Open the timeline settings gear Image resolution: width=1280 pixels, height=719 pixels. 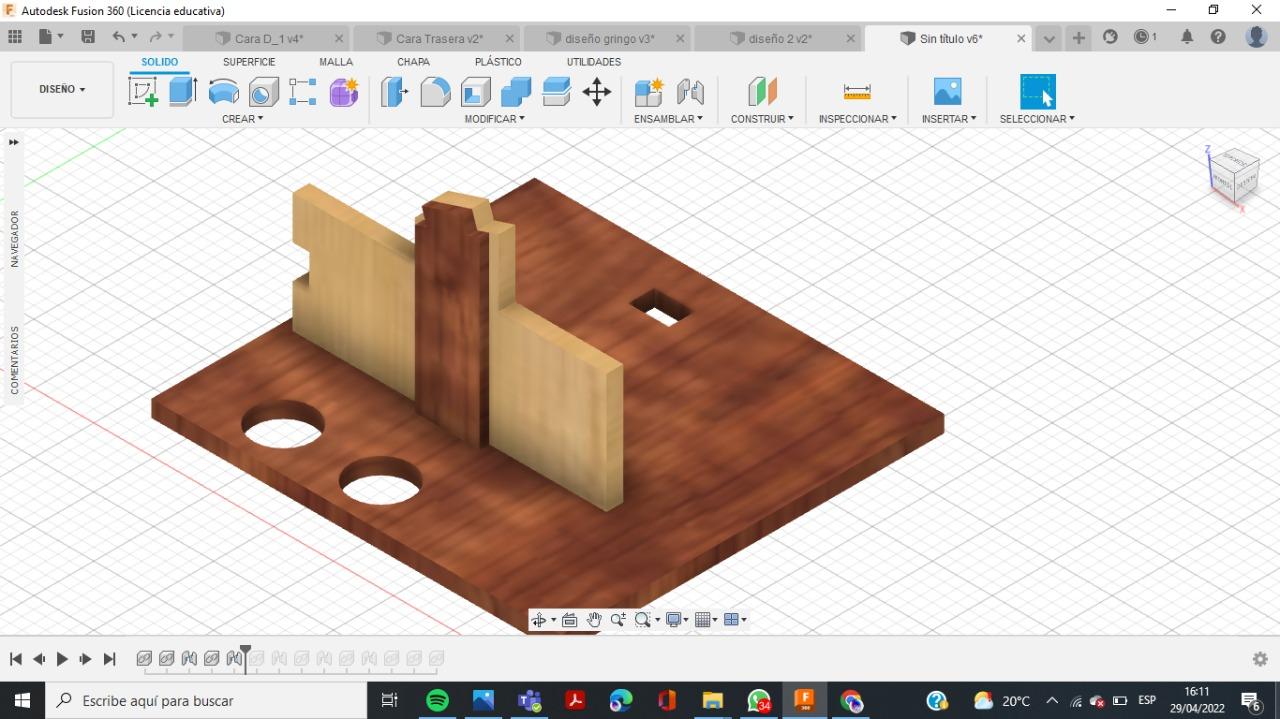(x=1260, y=659)
